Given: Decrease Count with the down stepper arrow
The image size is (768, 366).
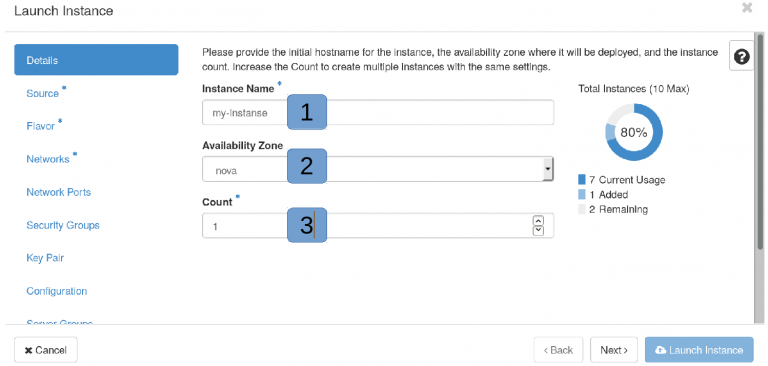Looking at the screenshot, I should [x=538, y=230].
